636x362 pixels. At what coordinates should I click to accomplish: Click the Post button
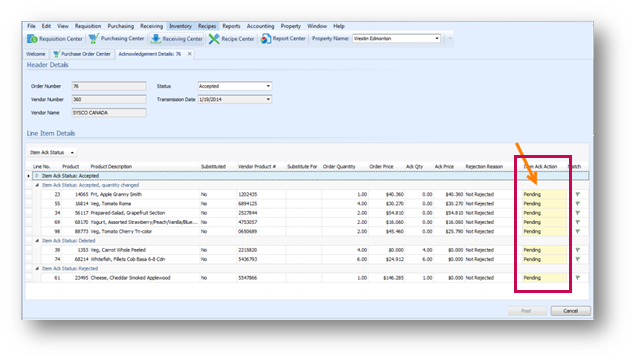pos(526,311)
